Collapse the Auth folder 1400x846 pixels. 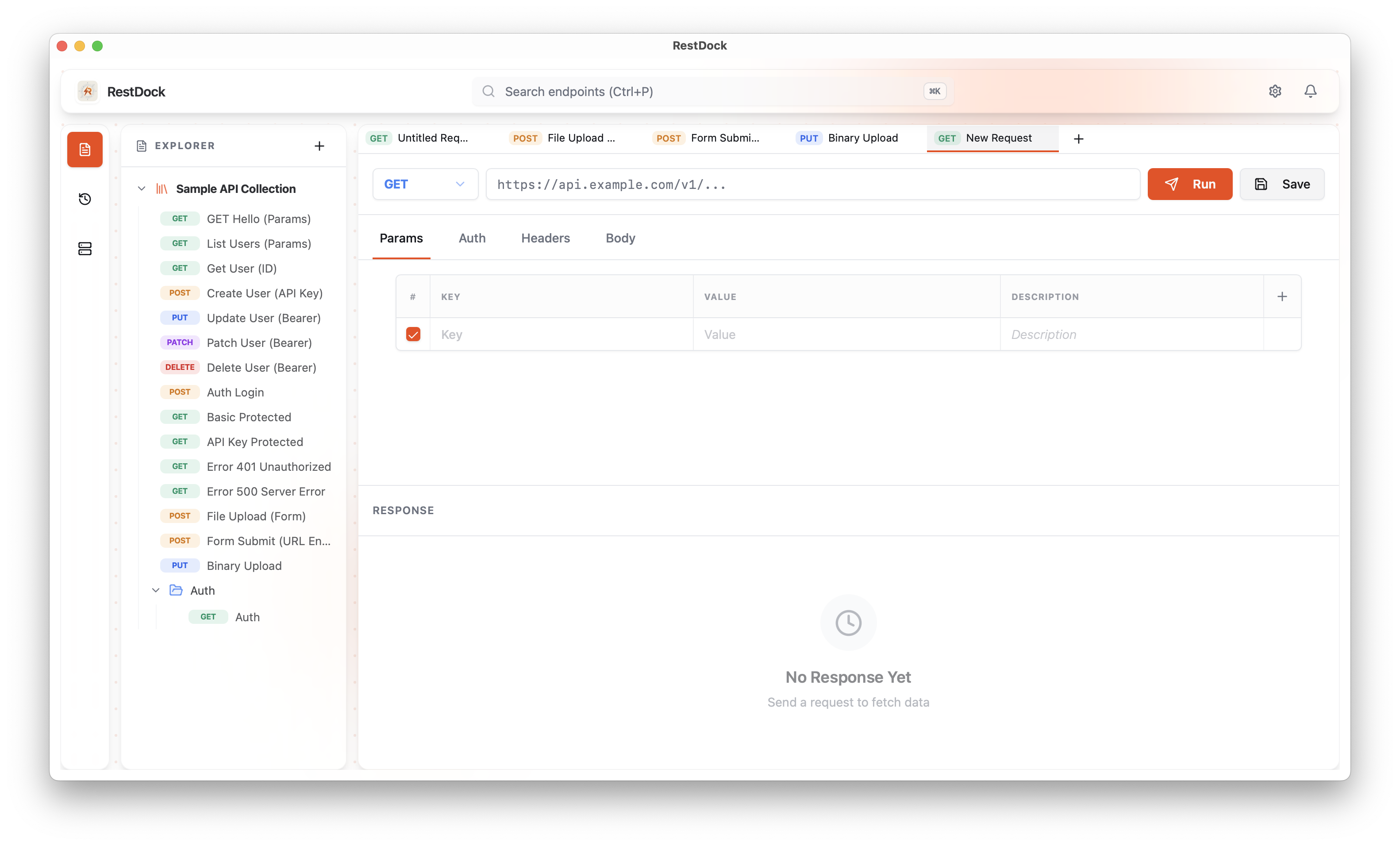click(156, 590)
